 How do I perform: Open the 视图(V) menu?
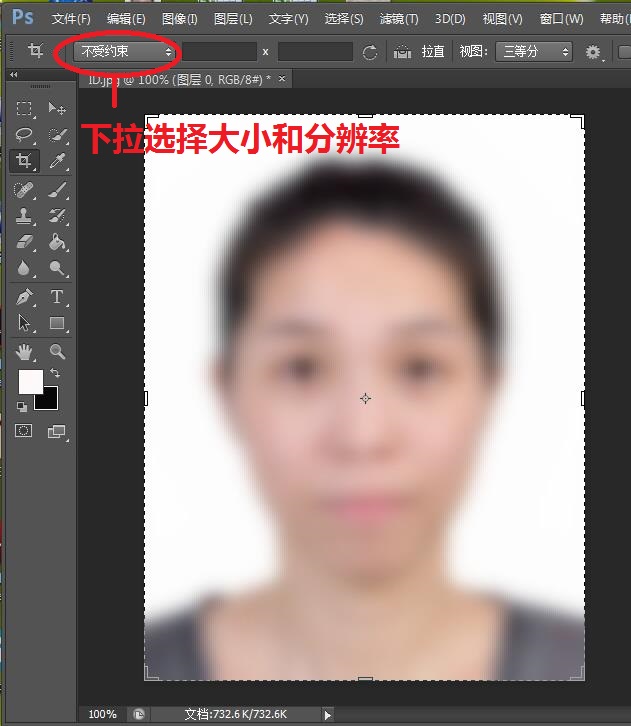tap(502, 19)
